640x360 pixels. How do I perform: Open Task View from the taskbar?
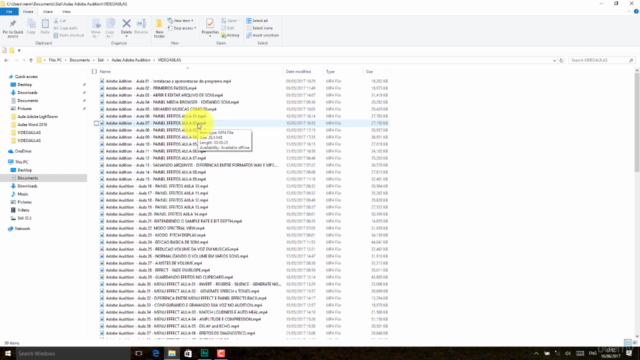[x=139, y=353]
